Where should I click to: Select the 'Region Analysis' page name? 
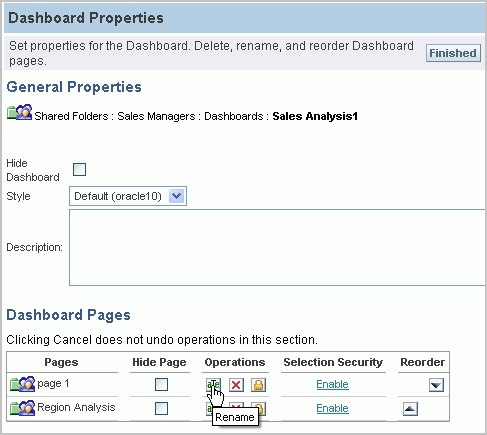76,407
